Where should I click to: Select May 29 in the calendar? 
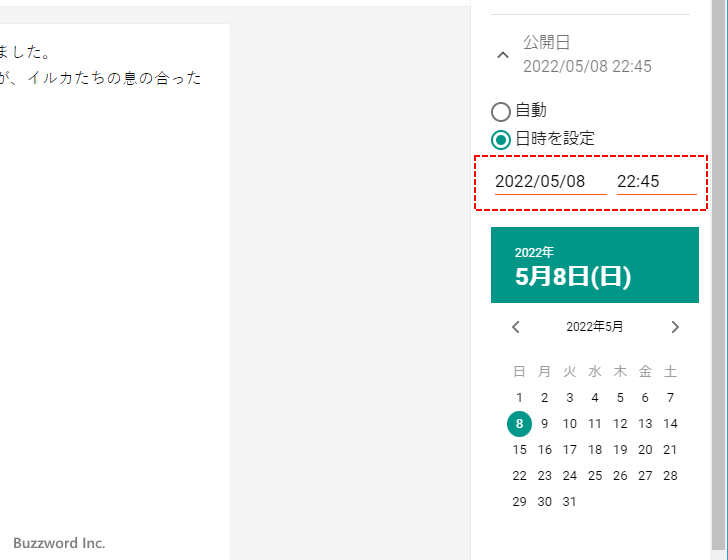[519, 501]
